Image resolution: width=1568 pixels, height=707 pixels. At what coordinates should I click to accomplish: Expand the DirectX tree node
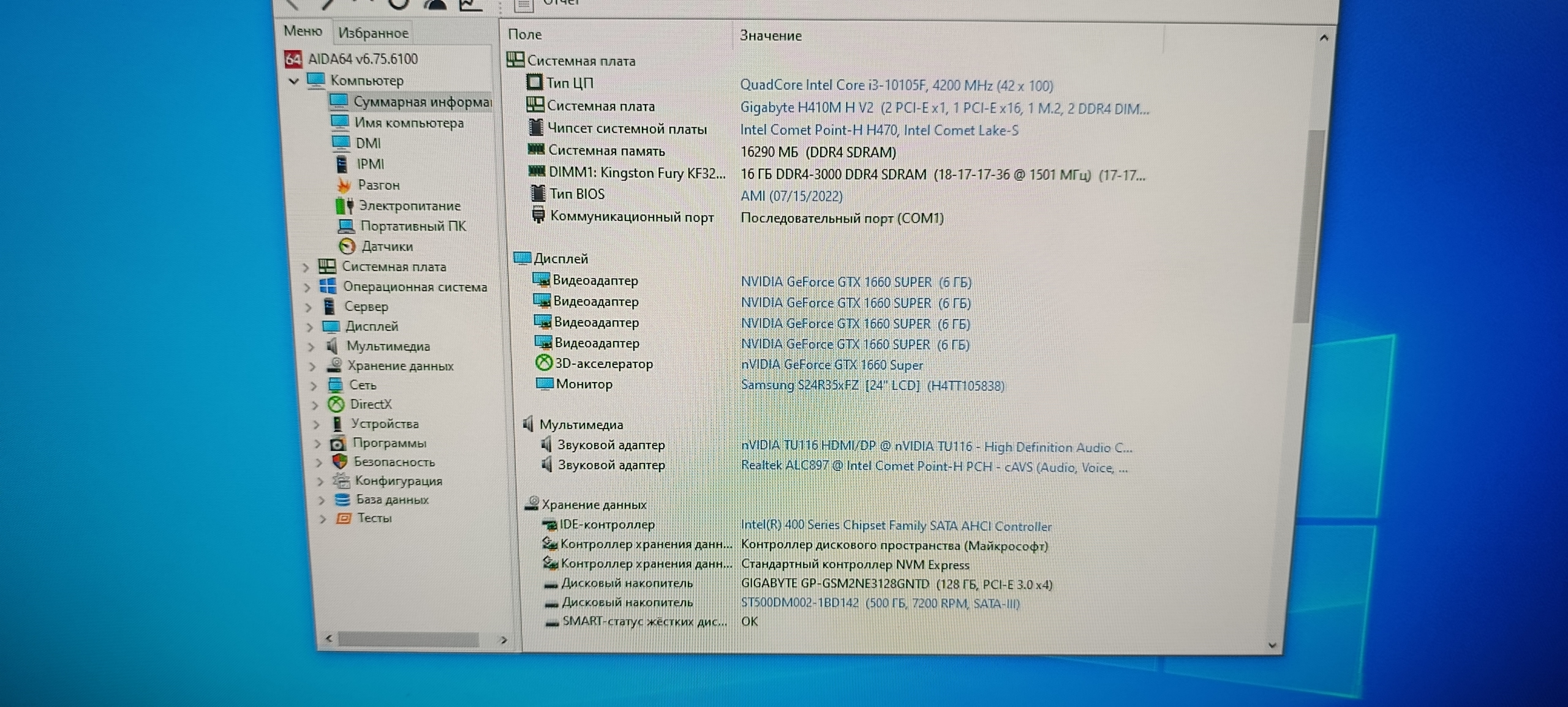(315, 405)
